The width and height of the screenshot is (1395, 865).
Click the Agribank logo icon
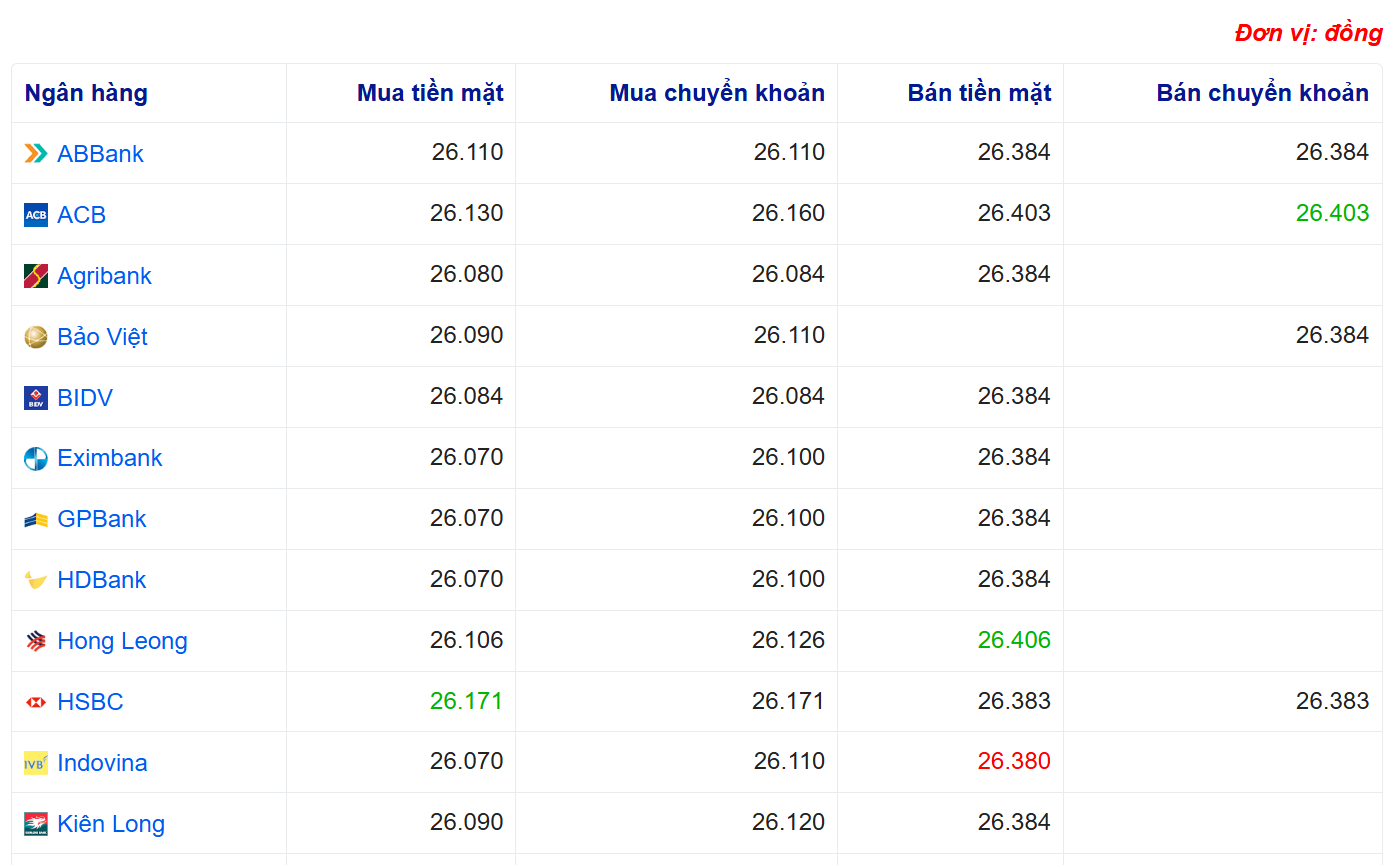point(36,276)
